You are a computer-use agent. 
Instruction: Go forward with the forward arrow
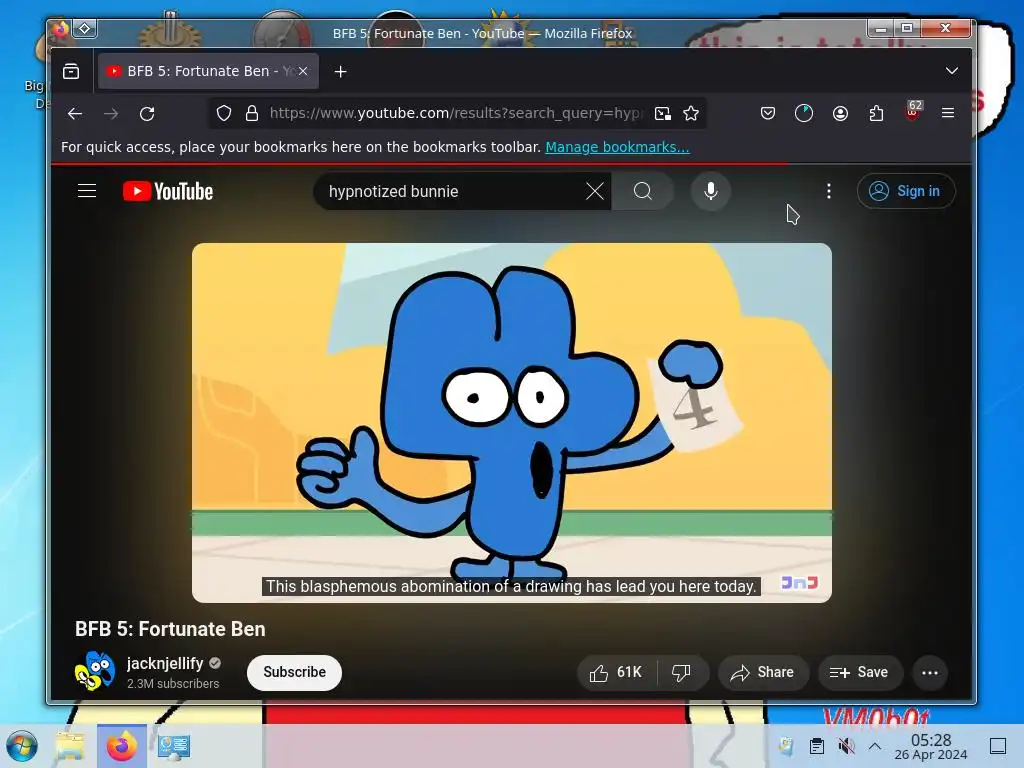coord(111,114)
